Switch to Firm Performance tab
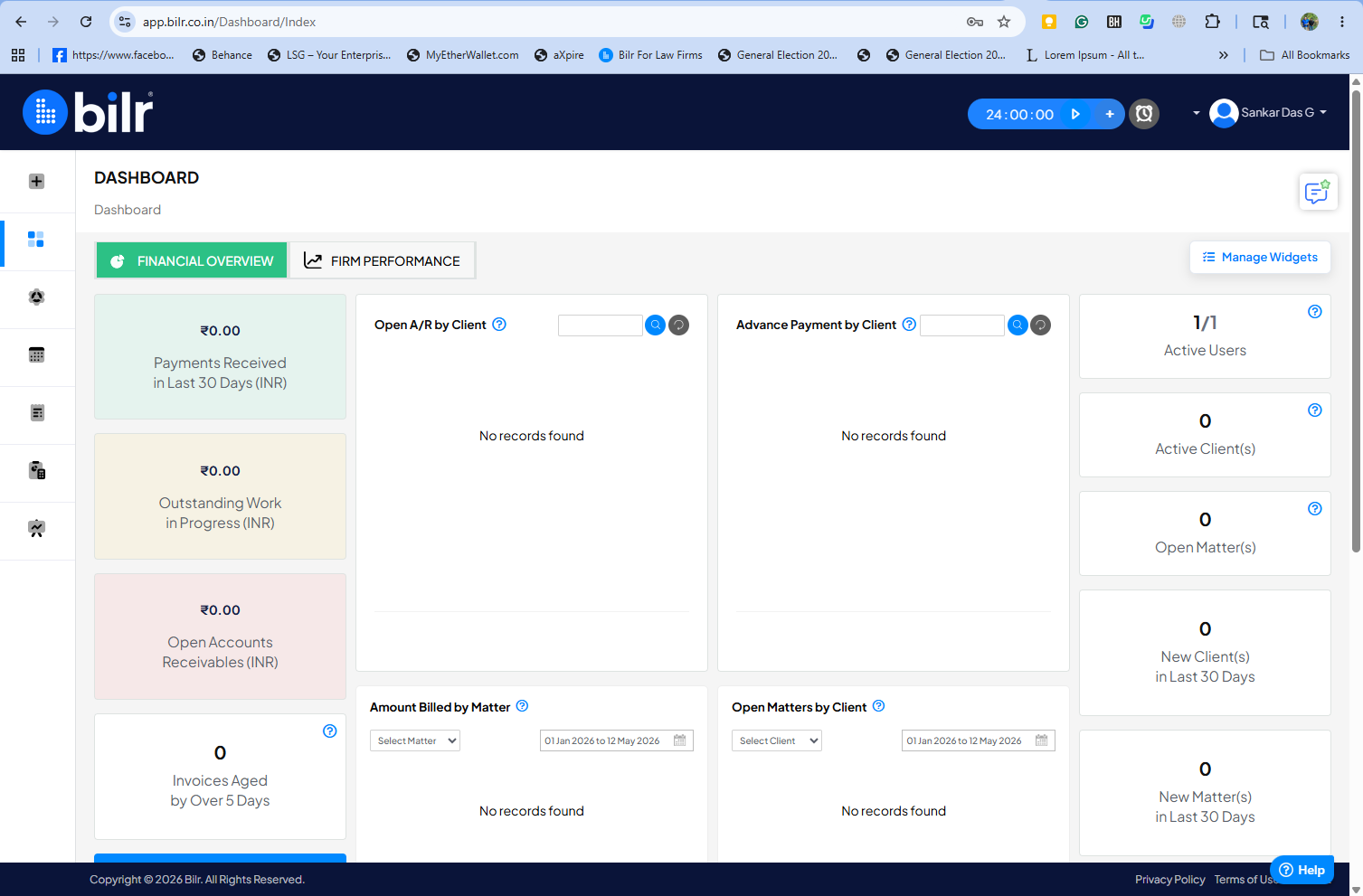 [382, 260]
